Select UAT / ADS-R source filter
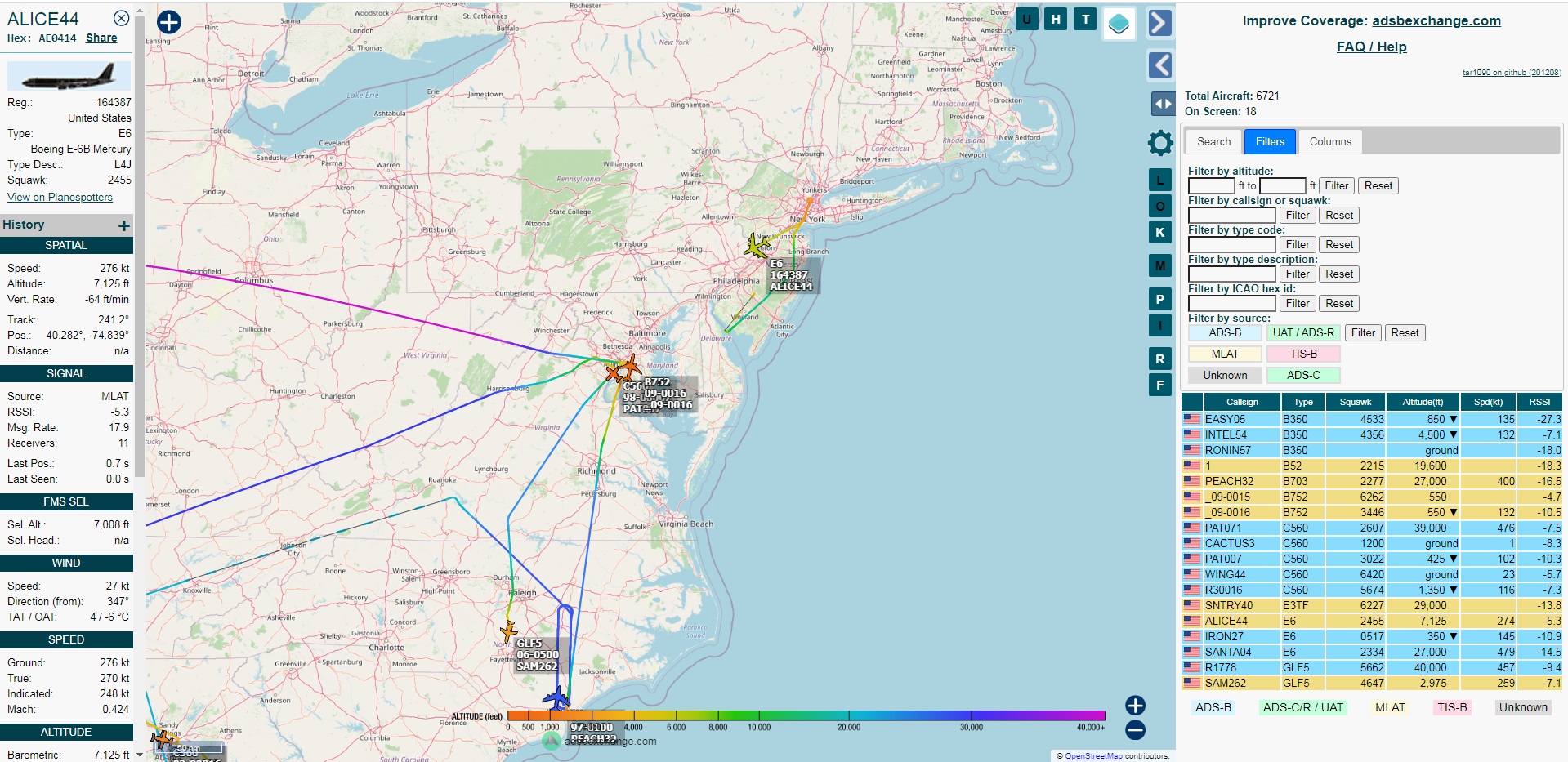 [1303, 332]
